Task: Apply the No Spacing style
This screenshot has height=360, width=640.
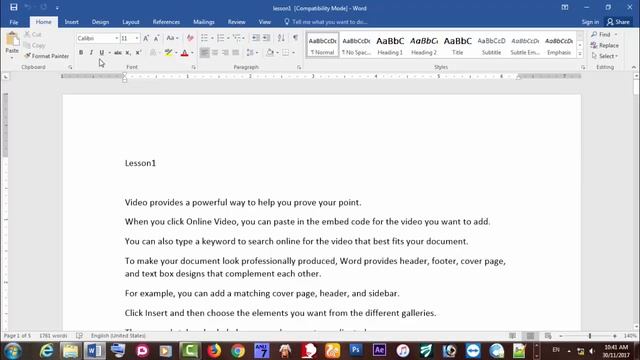Action: [x=356, y=45]
